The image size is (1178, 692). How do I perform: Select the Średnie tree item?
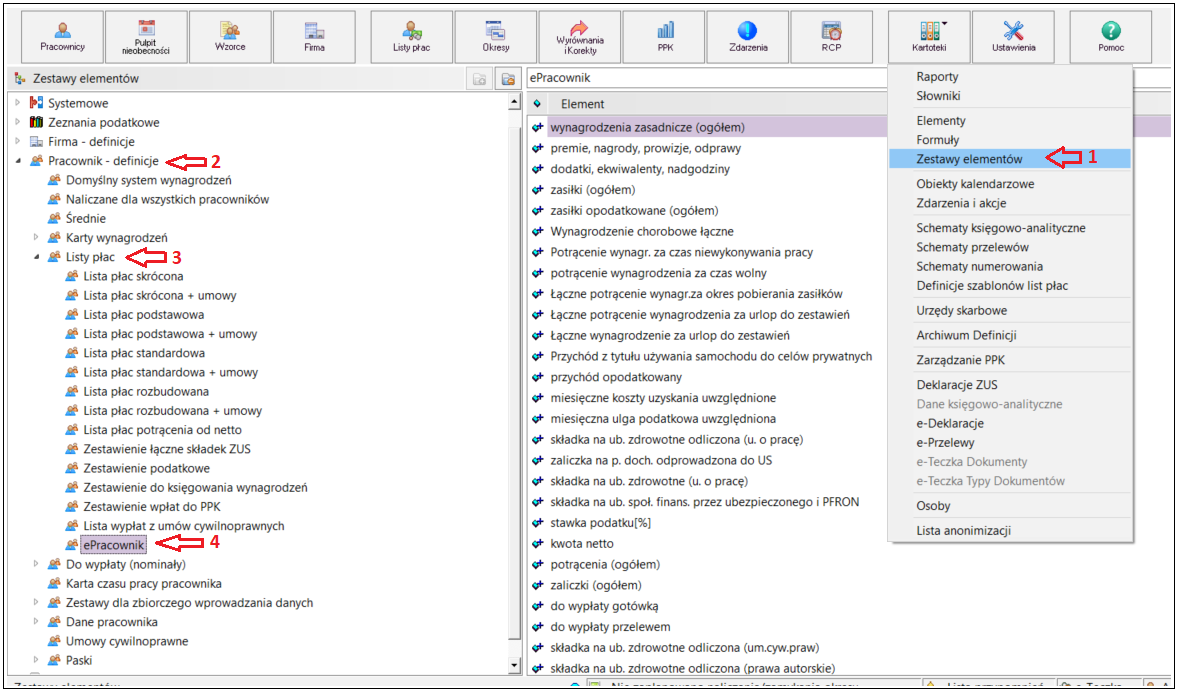[86, 219]
